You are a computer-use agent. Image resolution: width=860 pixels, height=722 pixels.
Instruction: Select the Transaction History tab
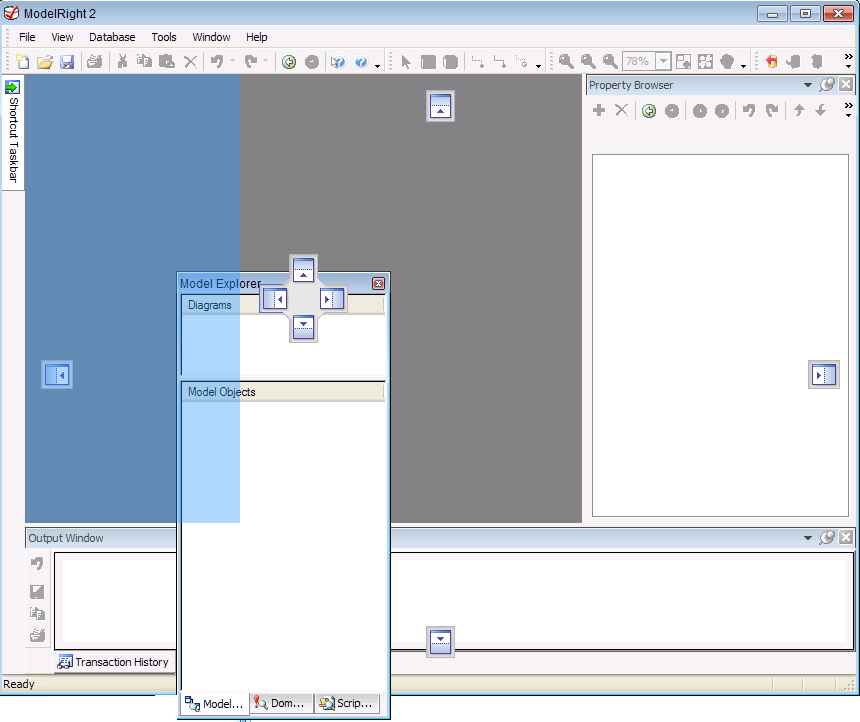coord(114,661)
